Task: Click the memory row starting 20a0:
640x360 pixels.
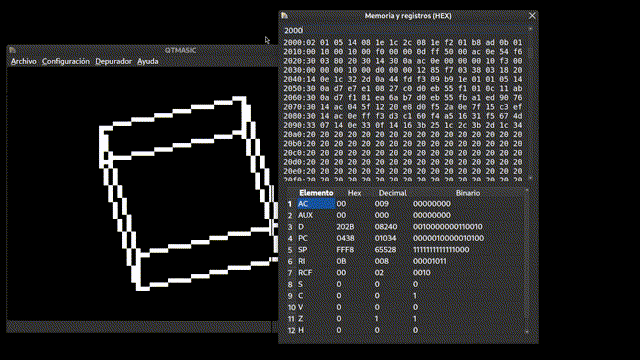Action: [x=403, y=134]
